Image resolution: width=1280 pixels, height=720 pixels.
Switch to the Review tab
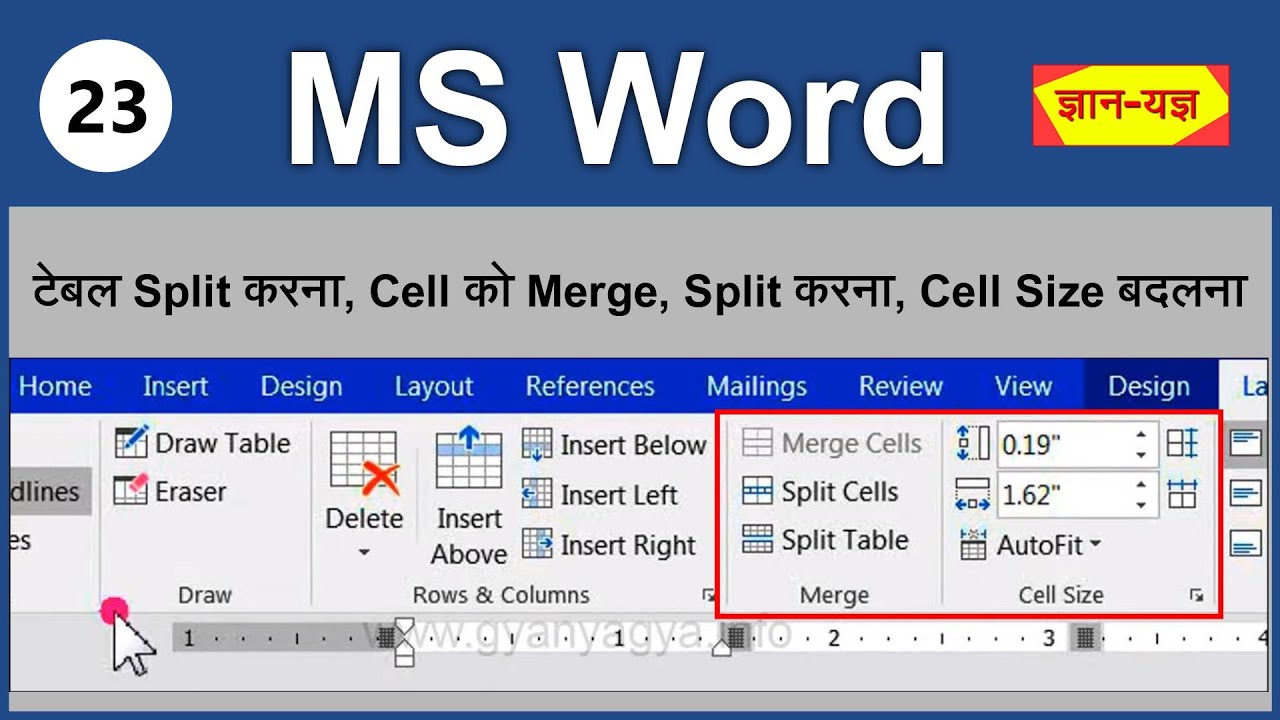click(901, 386)
